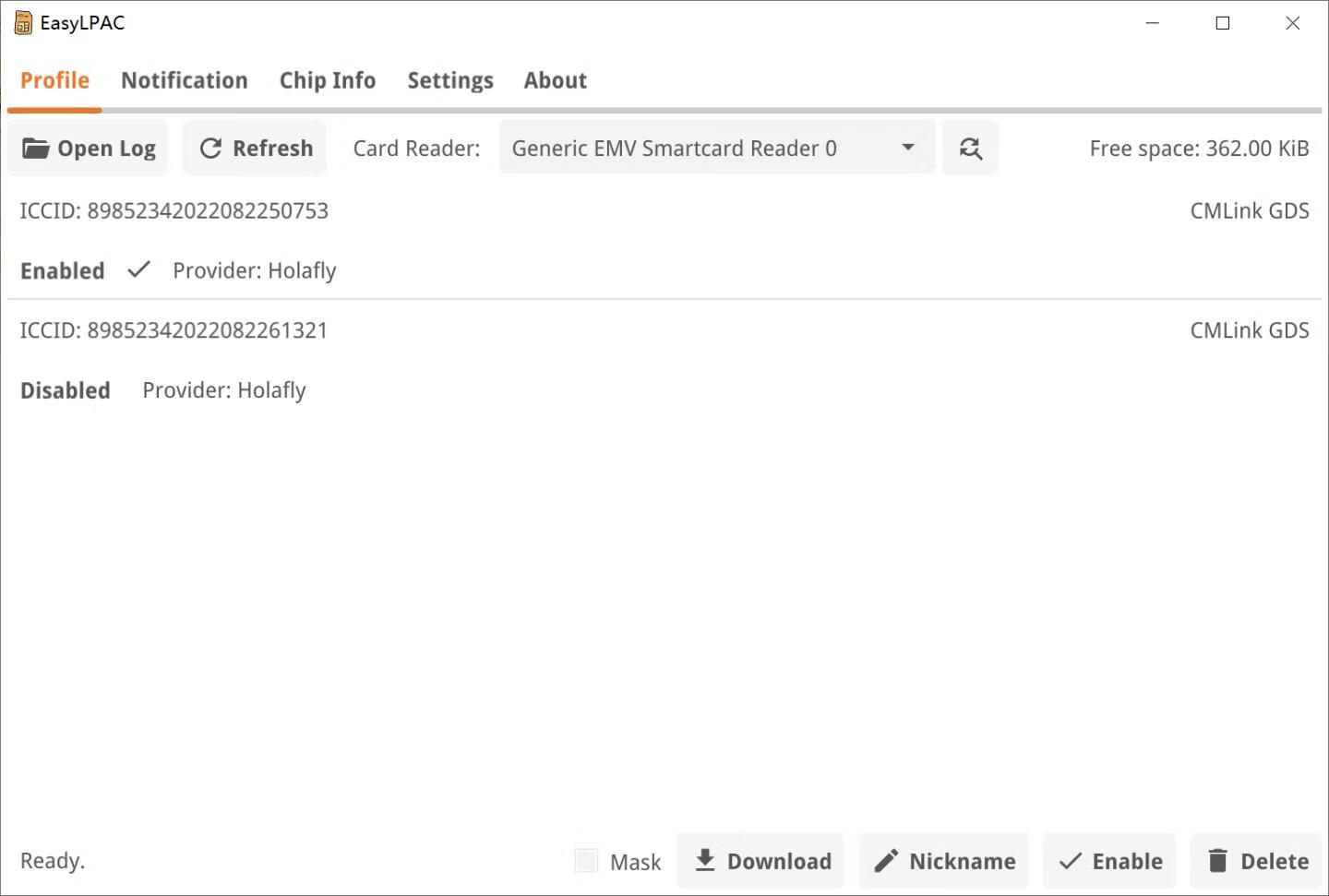Click the Nickname pencil icon
The width and height of the screenshot is (1329, 896).
[886, 861]
